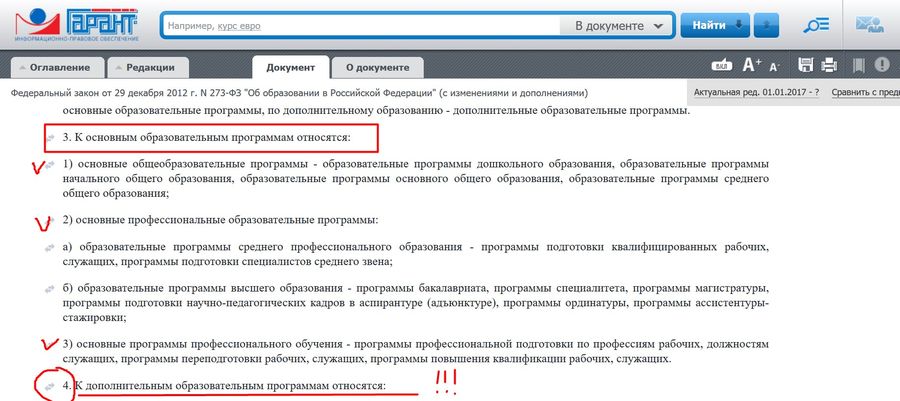Save the document using the floppy icon
This screenshot has width=900, height=401.
tap(806, 65)
